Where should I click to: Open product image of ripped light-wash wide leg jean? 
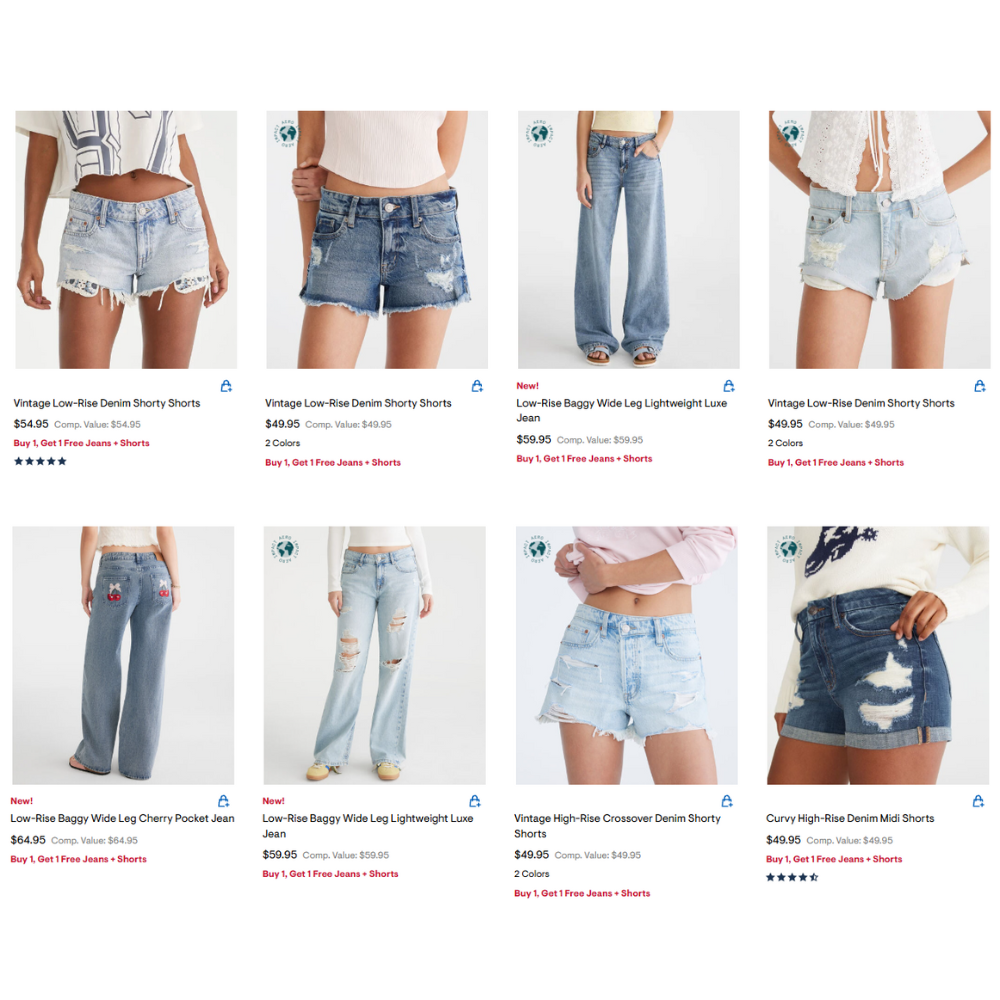(x=374, y=655)
